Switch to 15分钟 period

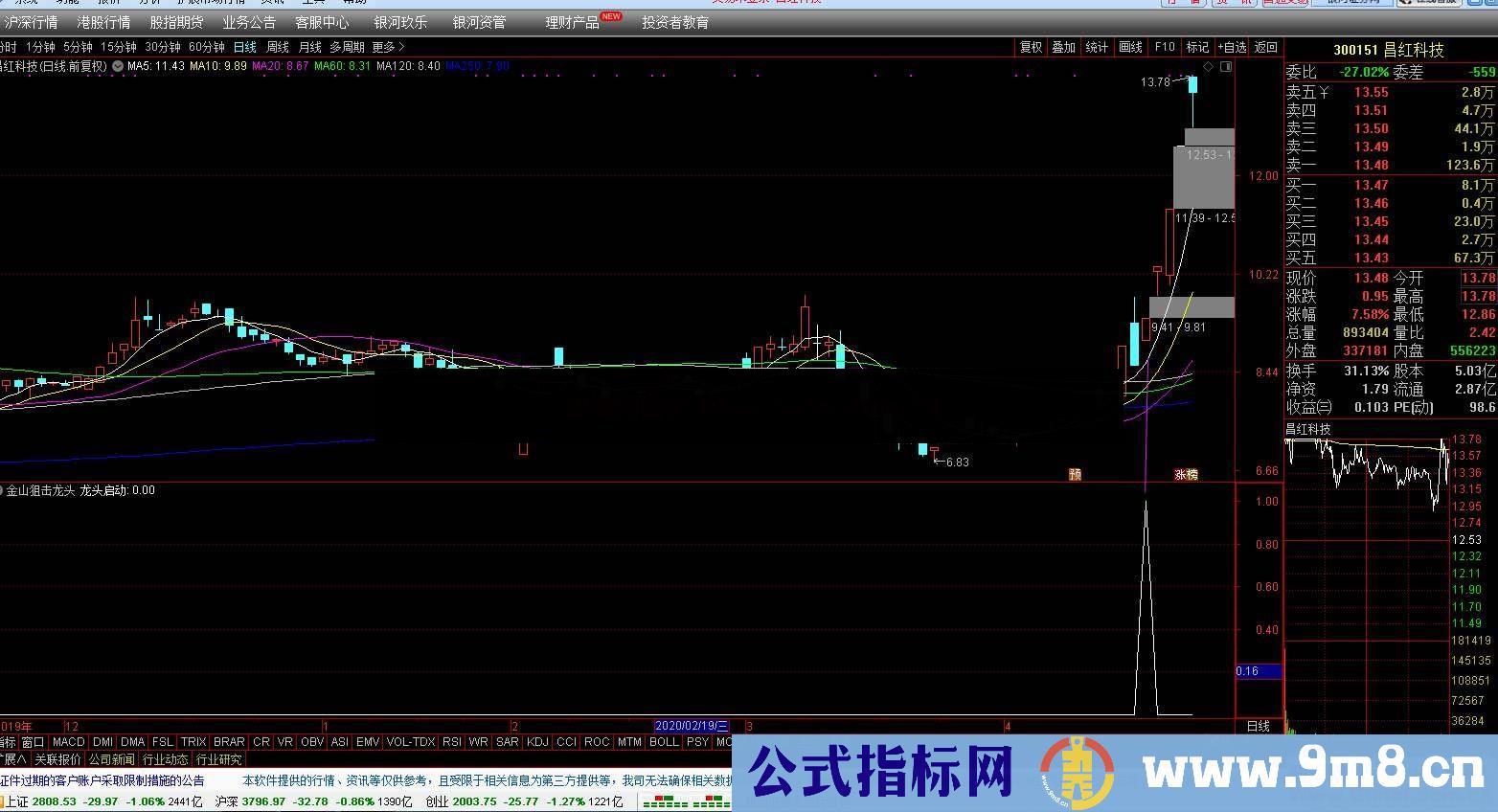pyautogui.click(x=119, y=47)
